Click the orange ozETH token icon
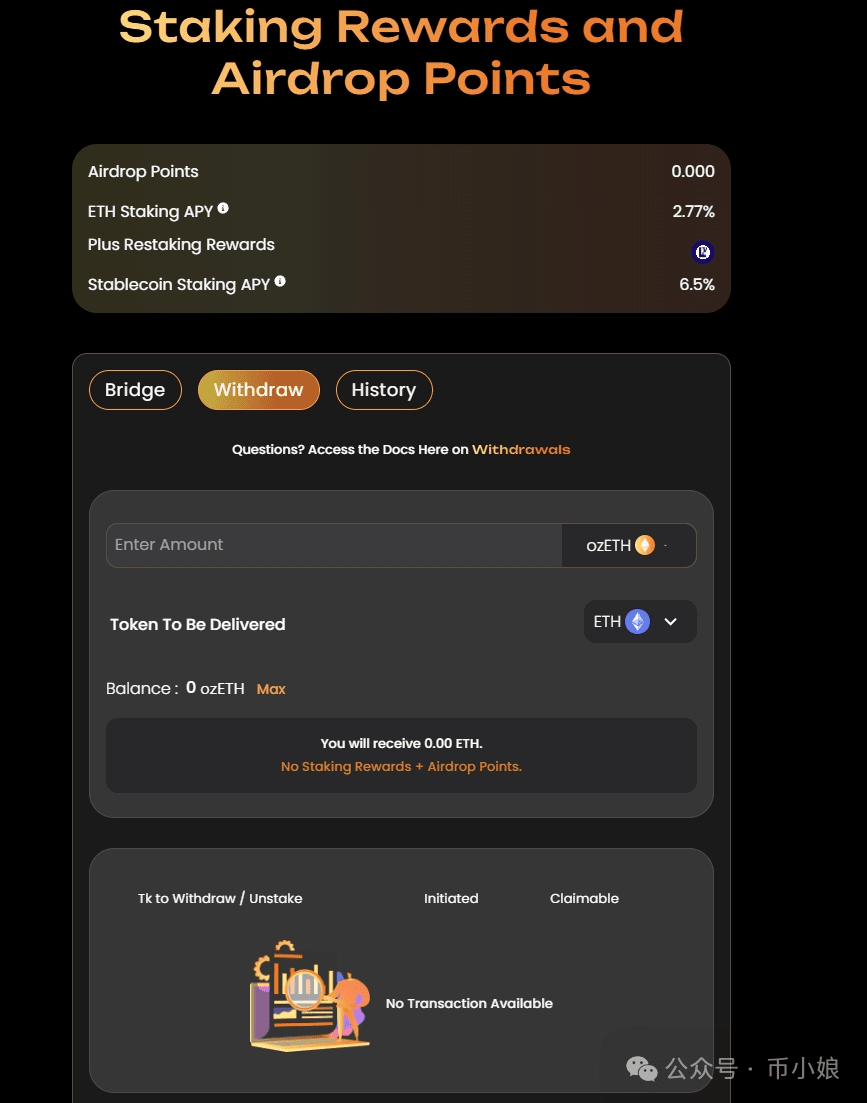Viewport: 867px width, 1103px height. 645,545
